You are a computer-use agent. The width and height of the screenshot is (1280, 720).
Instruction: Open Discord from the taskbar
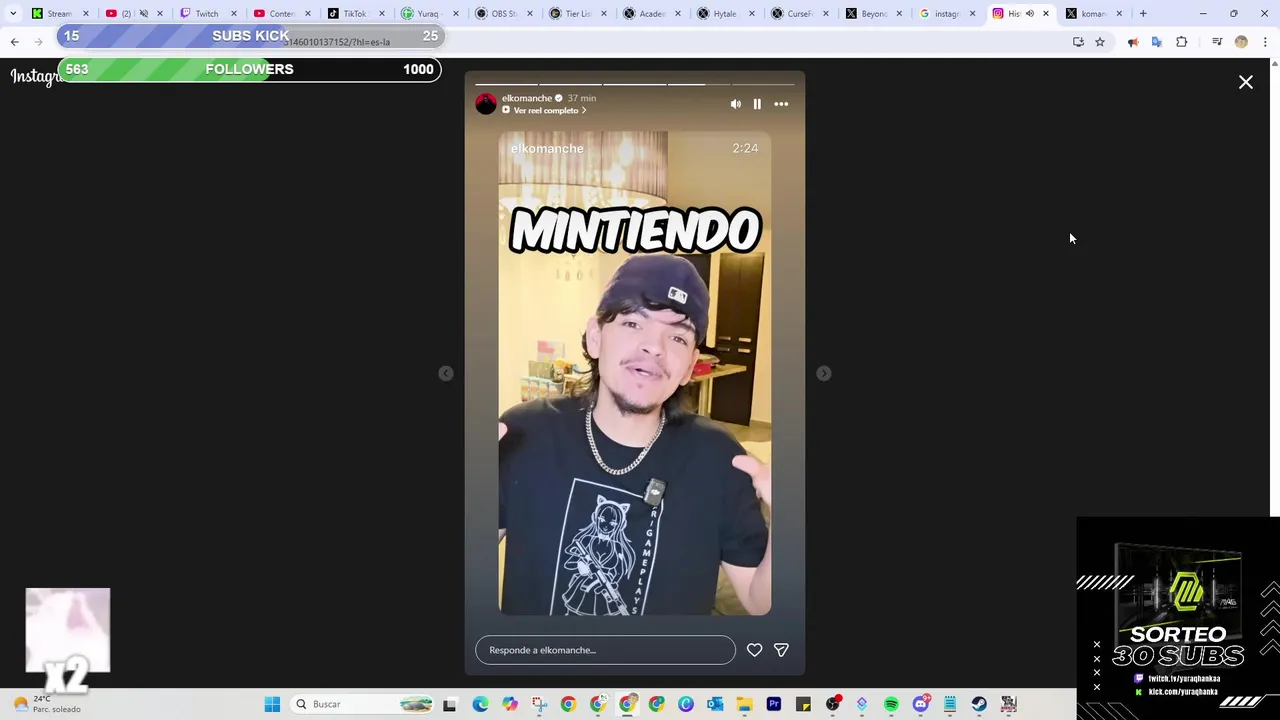[x=920, y=704]
